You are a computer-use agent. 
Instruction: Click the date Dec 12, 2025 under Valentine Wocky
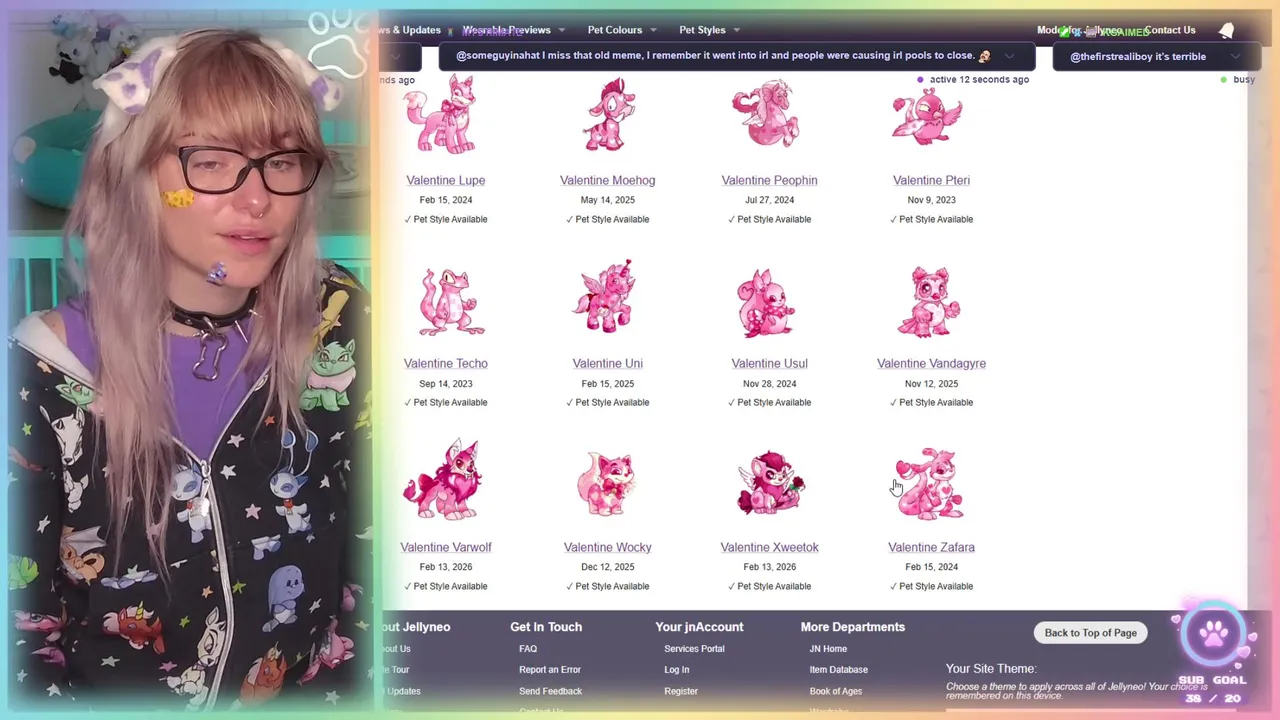(x=607, y=567)
